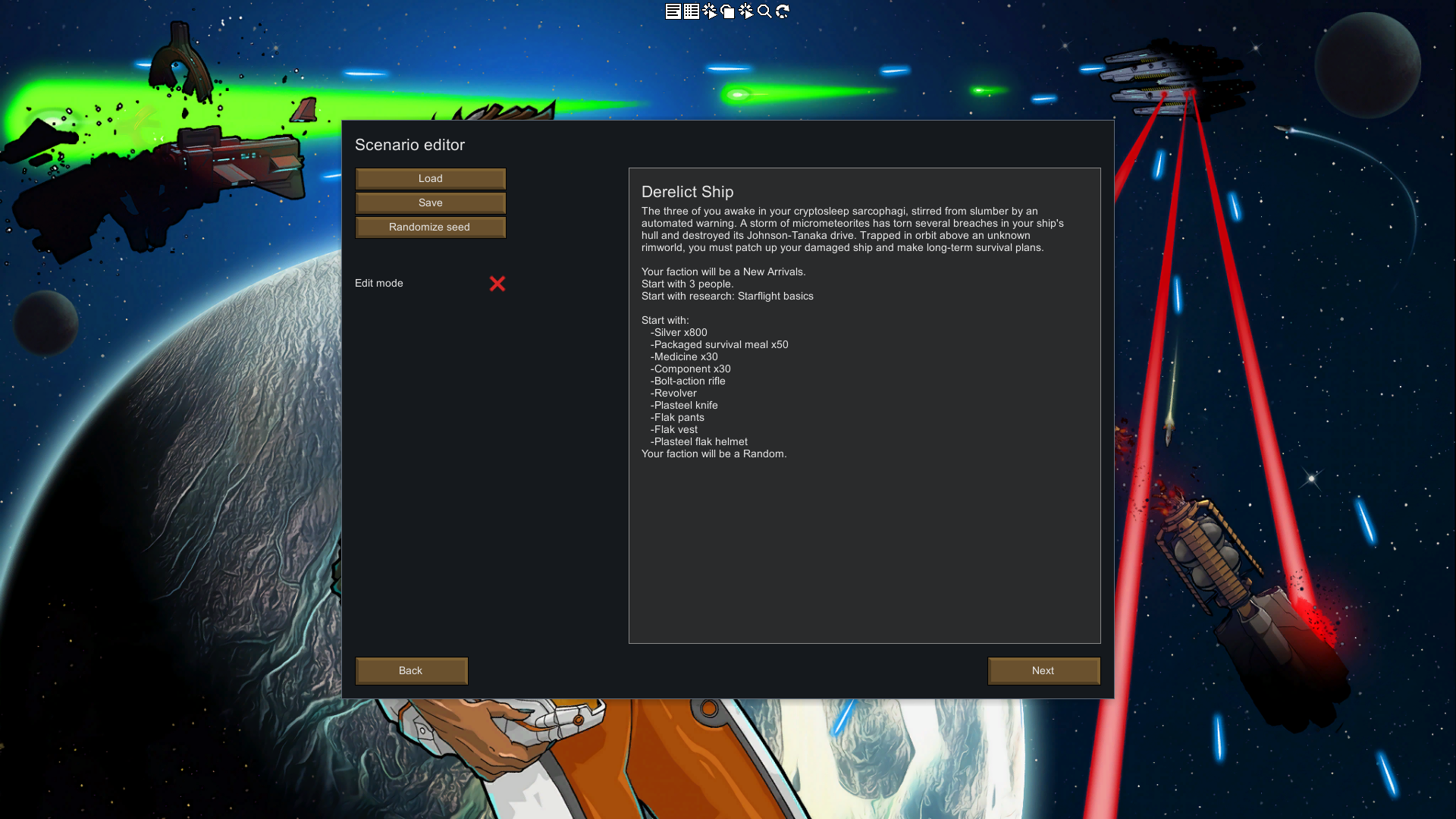The width and height of the screenshot is (1456, 819).
Task: Click the sparkle-cursor icon beside the list icon
Action: coord(709,11)
